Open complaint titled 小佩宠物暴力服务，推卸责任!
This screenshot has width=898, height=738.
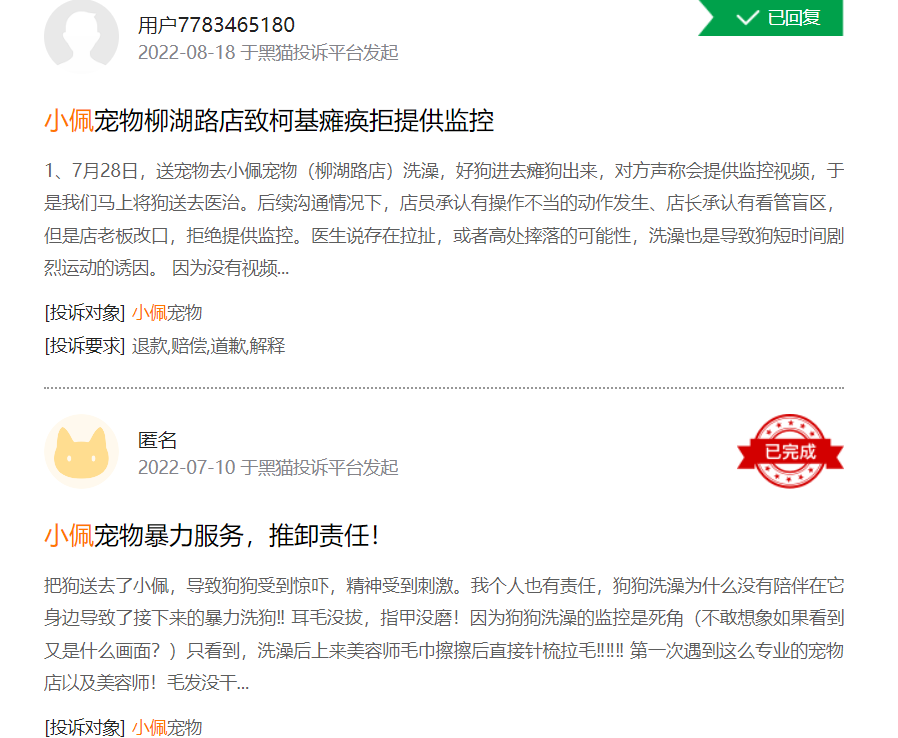tap(211, 536)
